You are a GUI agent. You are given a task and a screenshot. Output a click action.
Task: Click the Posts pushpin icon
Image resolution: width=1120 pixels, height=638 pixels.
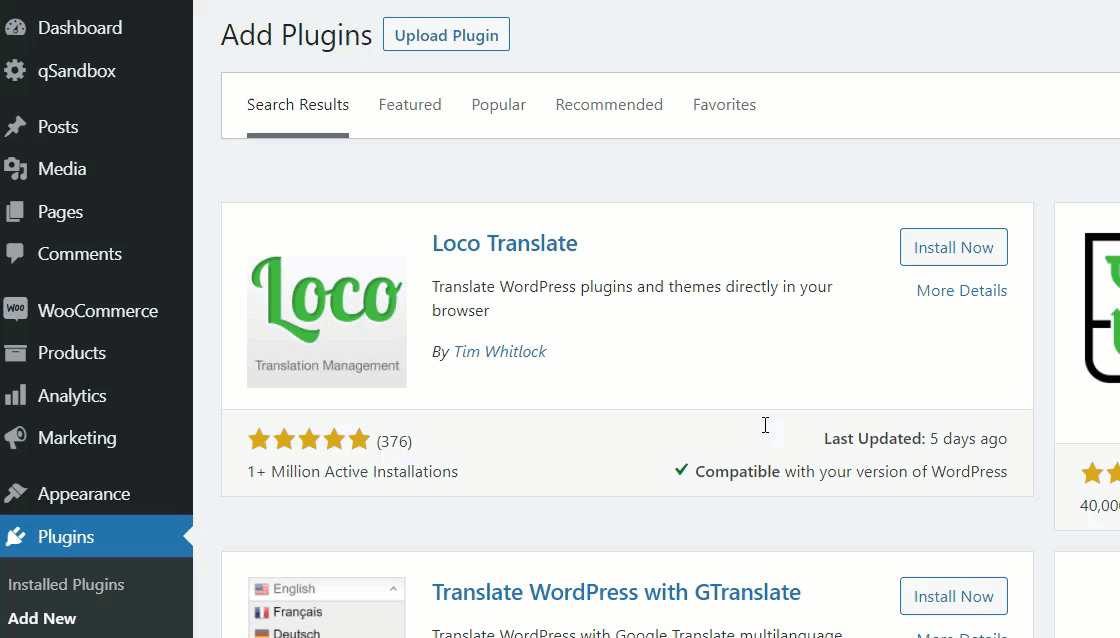click(15, 126)
